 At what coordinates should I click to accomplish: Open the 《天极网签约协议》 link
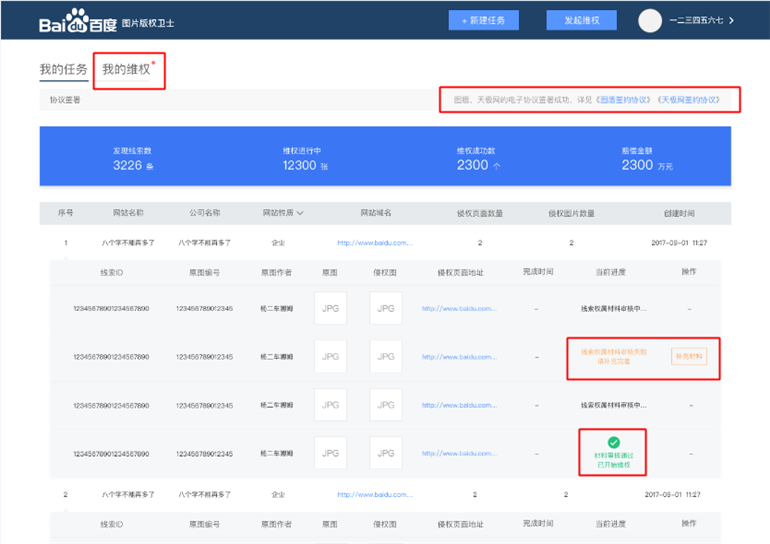click(x=686, y=100)
